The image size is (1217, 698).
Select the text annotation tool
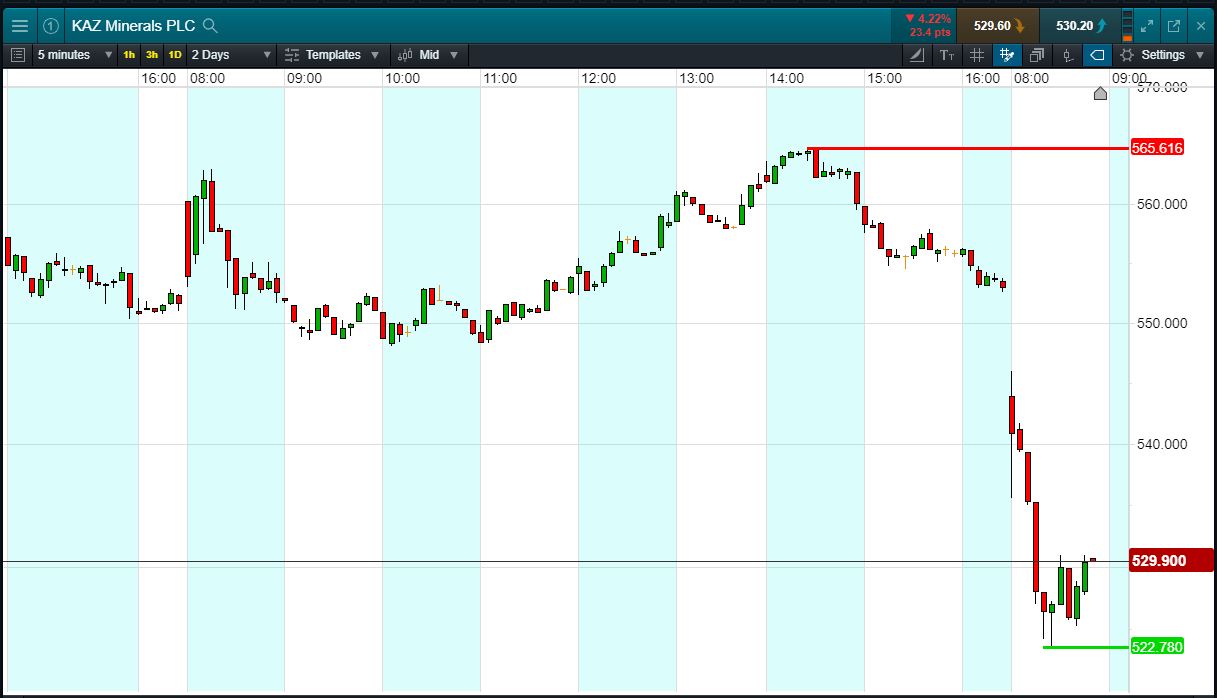(947, 55)
